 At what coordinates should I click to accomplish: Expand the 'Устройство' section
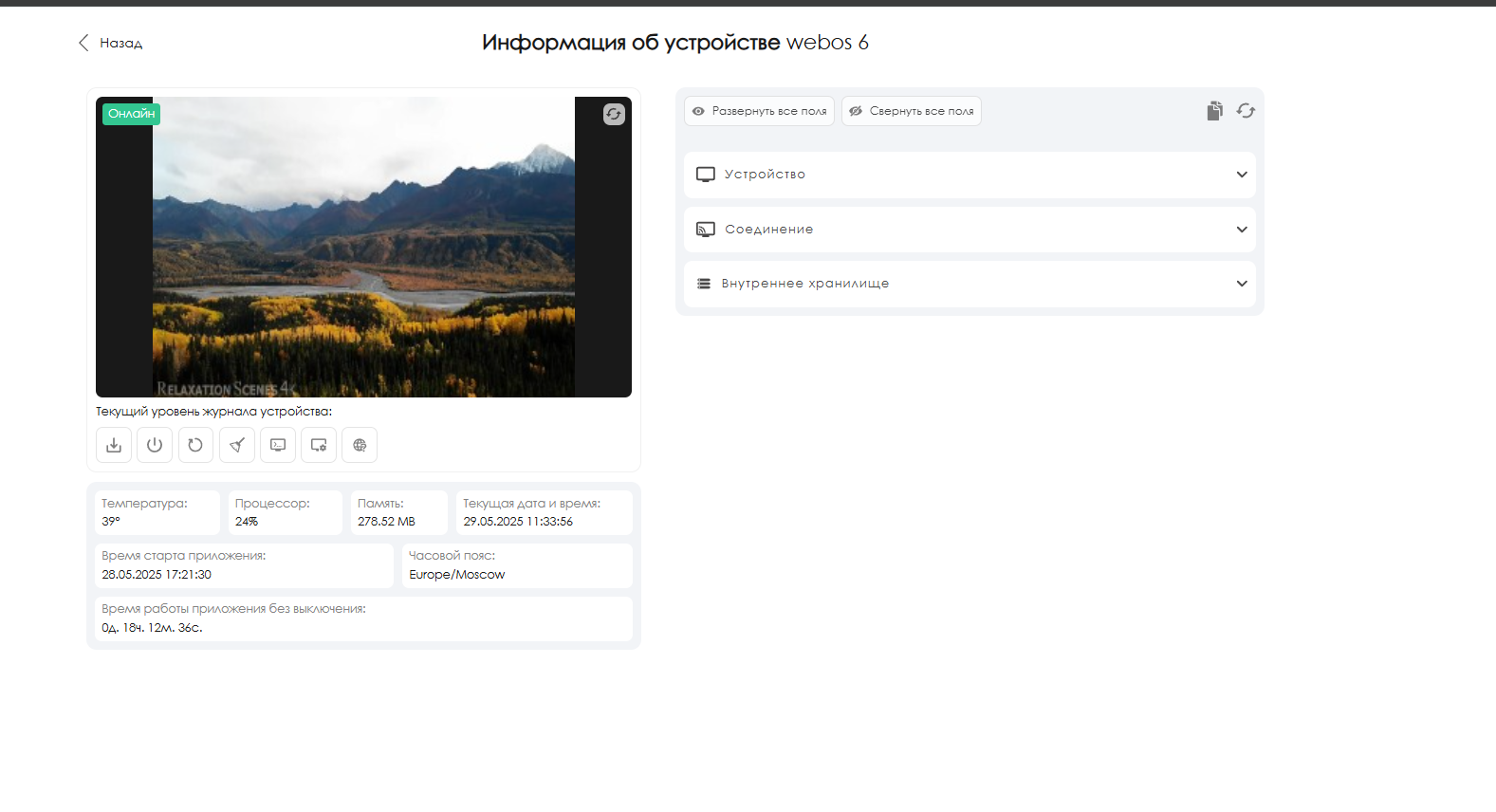970,175
